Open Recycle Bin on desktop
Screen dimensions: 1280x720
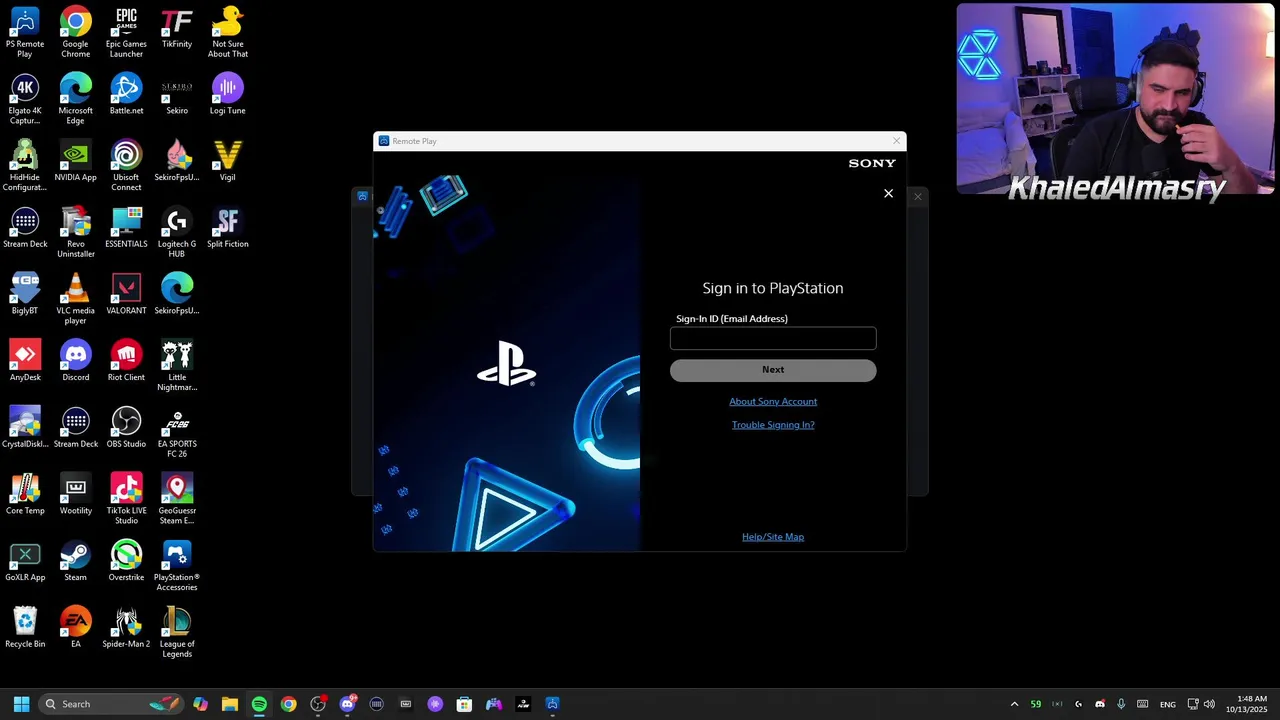[x=25, y=628]
